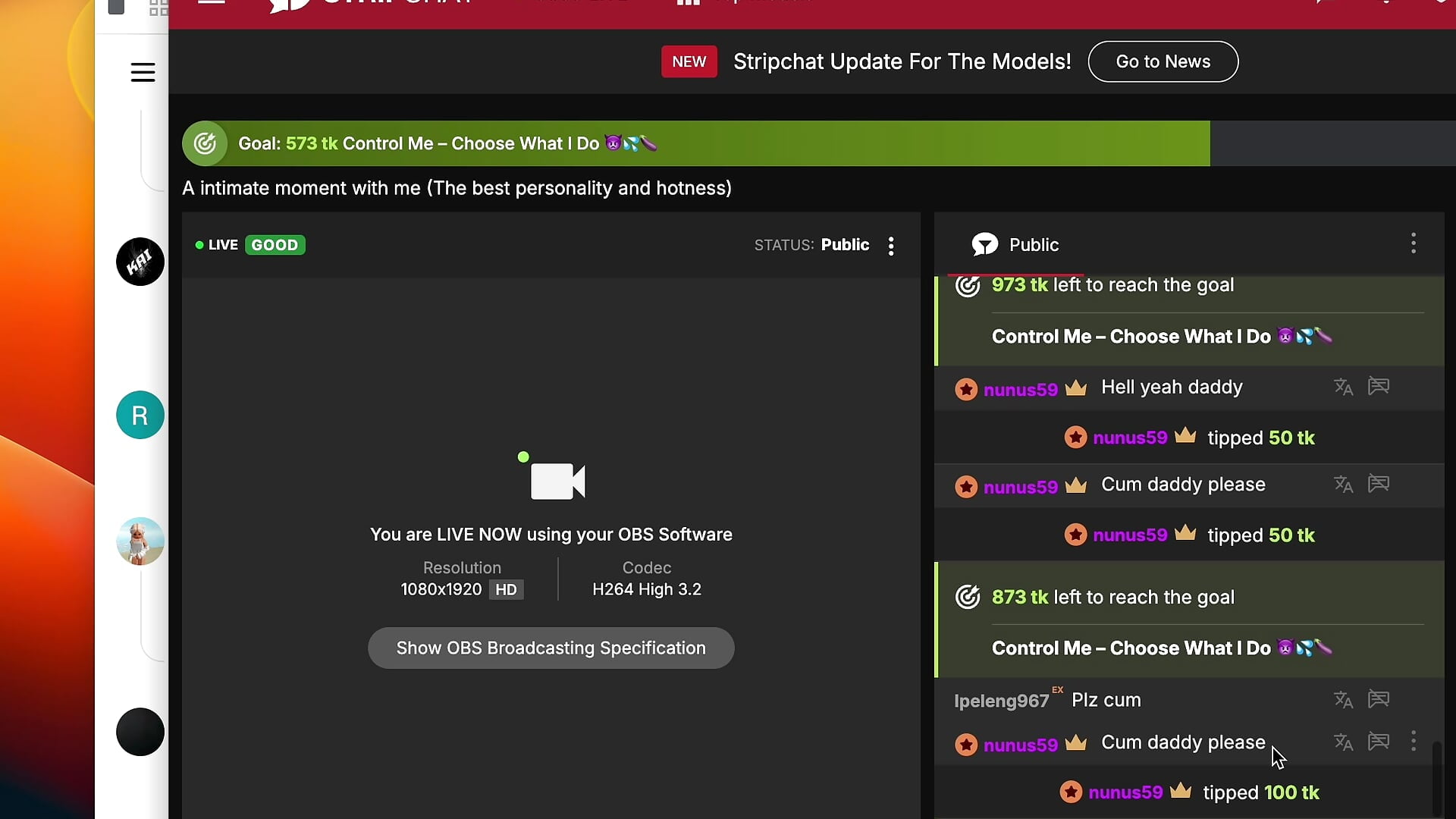Image resolution: width=1456 pixels, height=819 pixels.
Task: Click the Public chat bubble icon
Action: click(x=984, y=244)
